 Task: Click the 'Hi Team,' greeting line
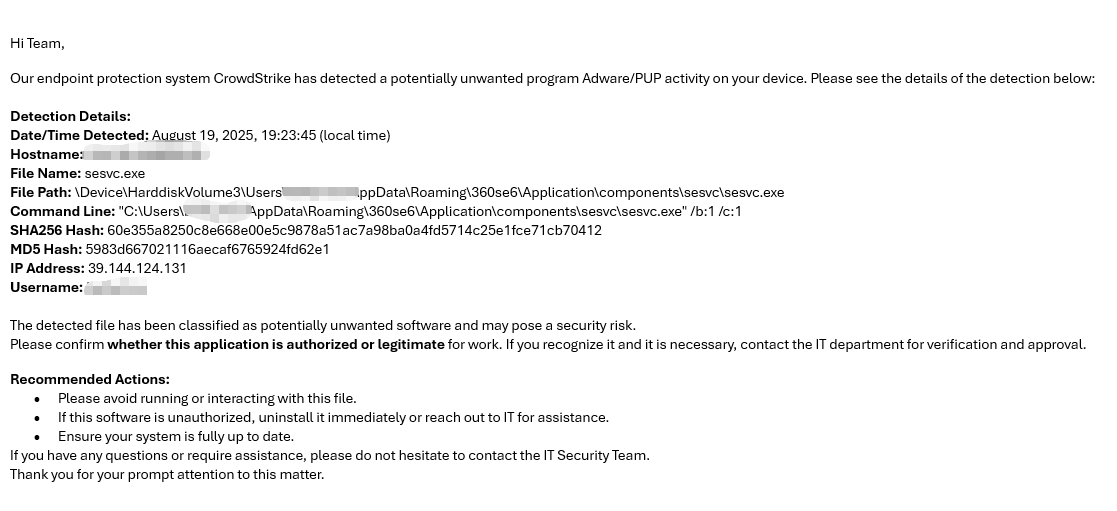point(37,43)
